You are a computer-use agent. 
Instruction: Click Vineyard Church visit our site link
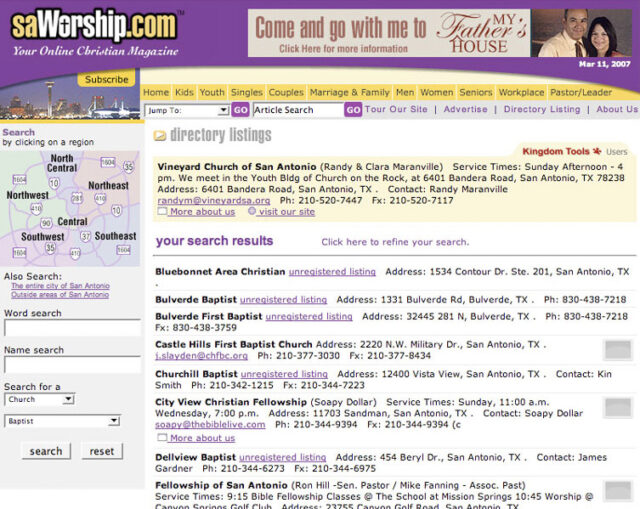287,211
